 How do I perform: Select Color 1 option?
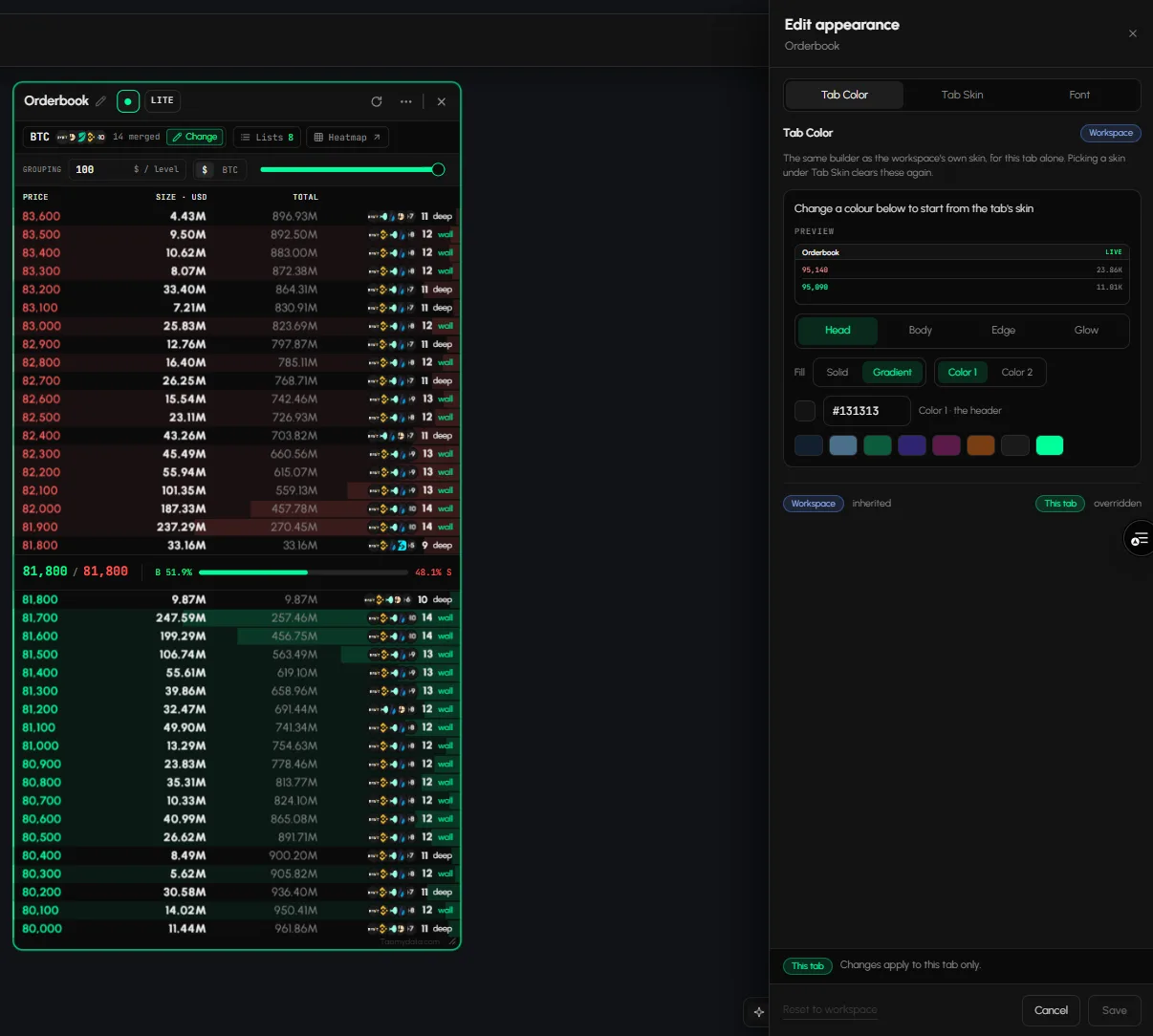click(x=963, y=372)
